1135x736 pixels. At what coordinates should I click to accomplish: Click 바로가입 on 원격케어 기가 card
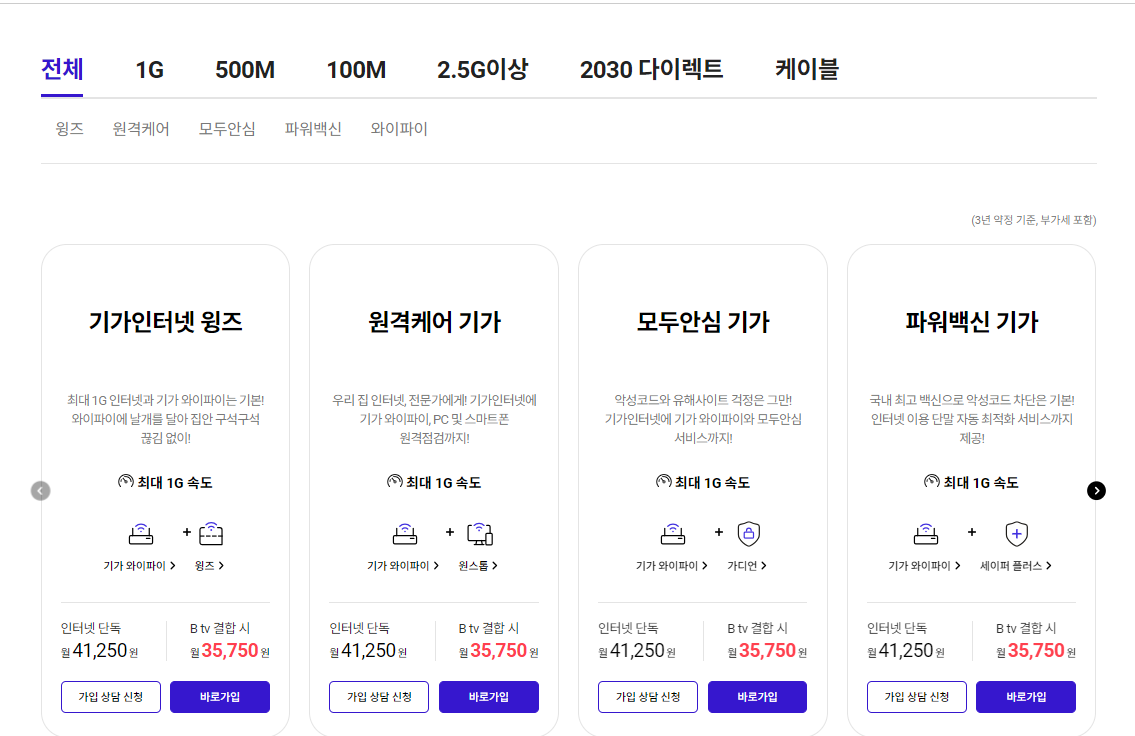pos(488,696)
